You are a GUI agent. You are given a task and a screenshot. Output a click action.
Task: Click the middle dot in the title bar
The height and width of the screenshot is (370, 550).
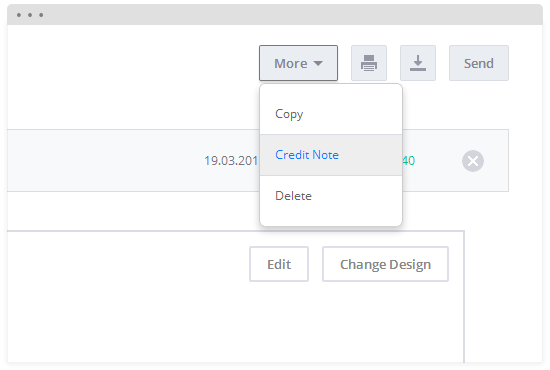coord(30,15)
